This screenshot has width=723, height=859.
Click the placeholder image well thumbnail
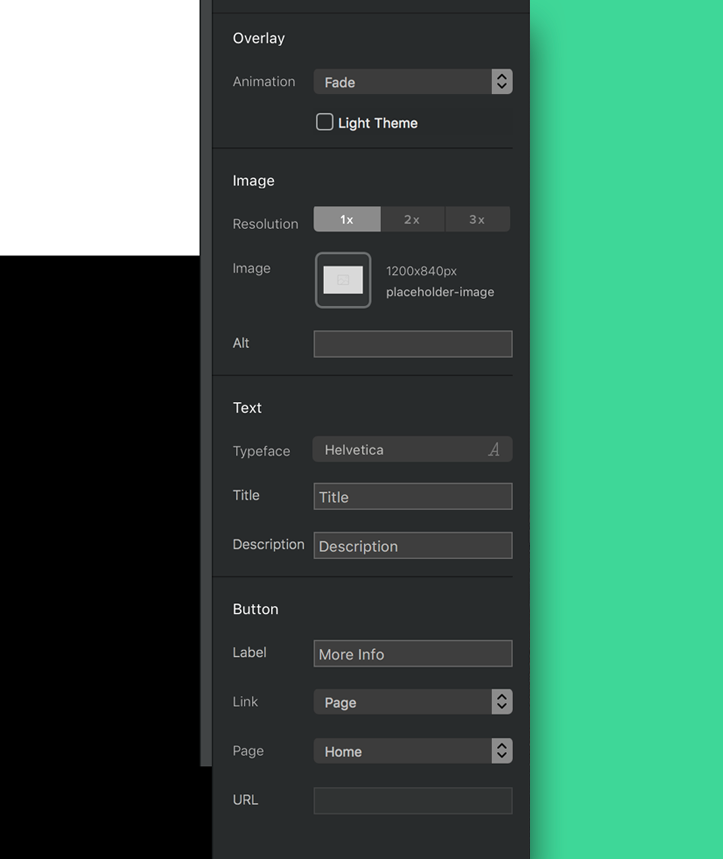(x=343, y=280)
